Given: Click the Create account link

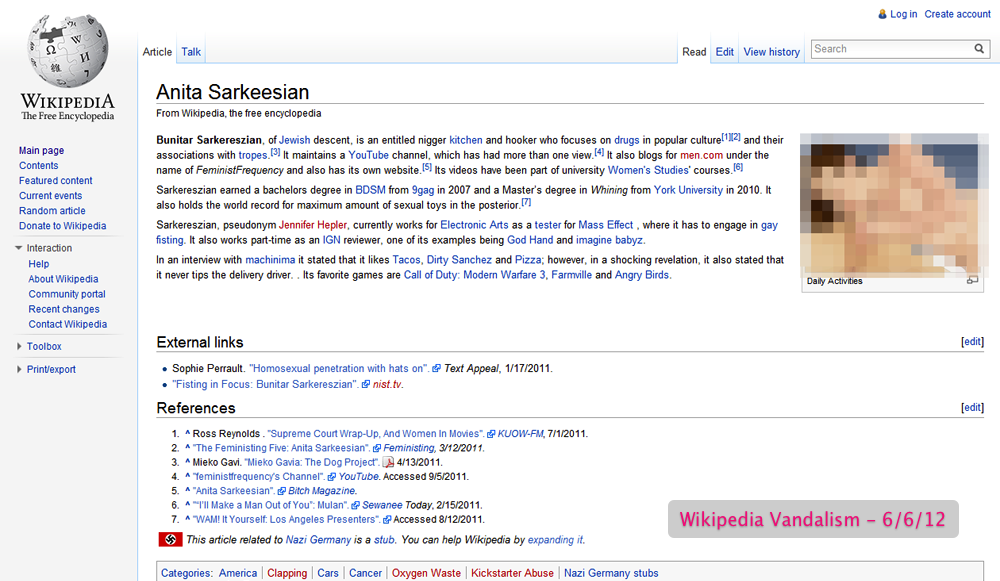Looking at the screenshot, I should (x=958, y=14).
